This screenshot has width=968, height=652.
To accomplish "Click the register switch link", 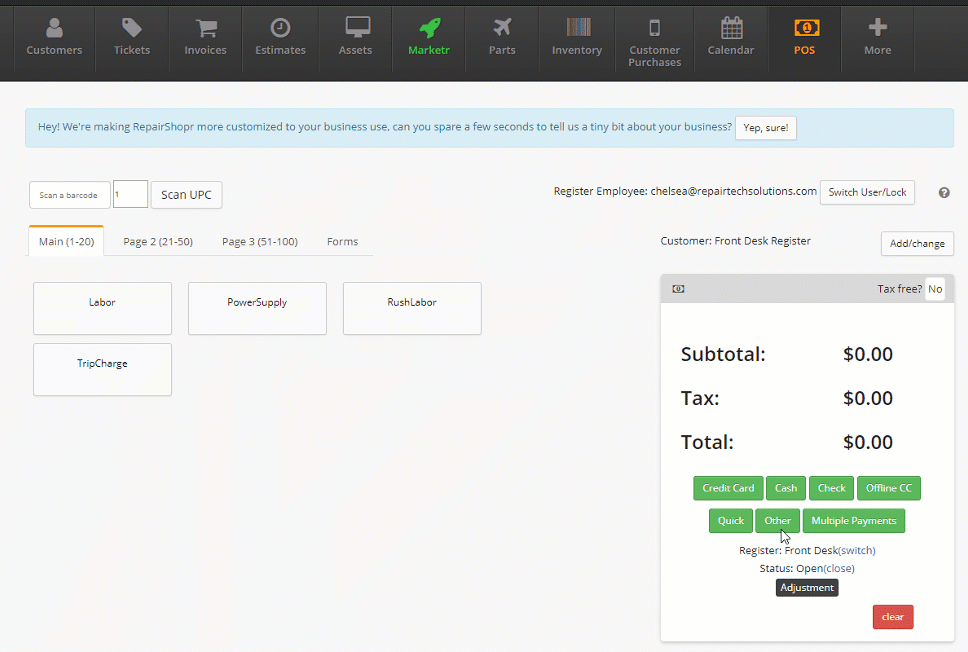I will coord(857,550).
